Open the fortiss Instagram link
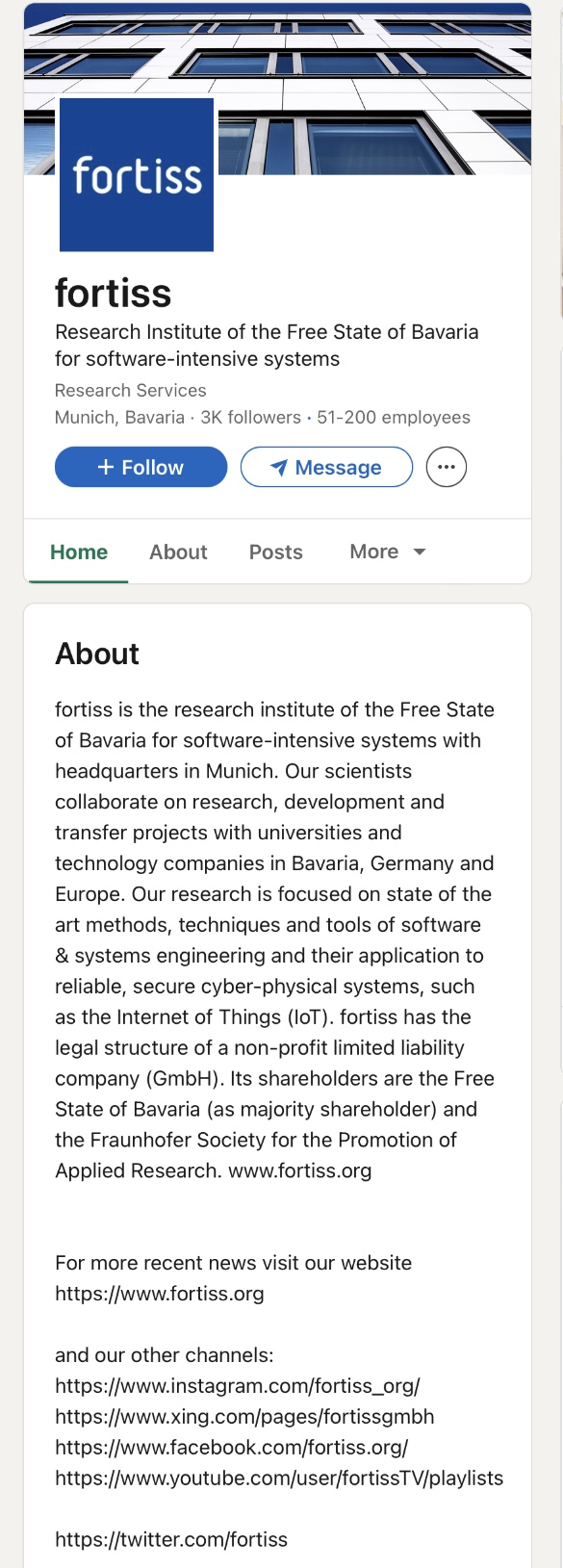563x1568 pixels. (238, 1386)
